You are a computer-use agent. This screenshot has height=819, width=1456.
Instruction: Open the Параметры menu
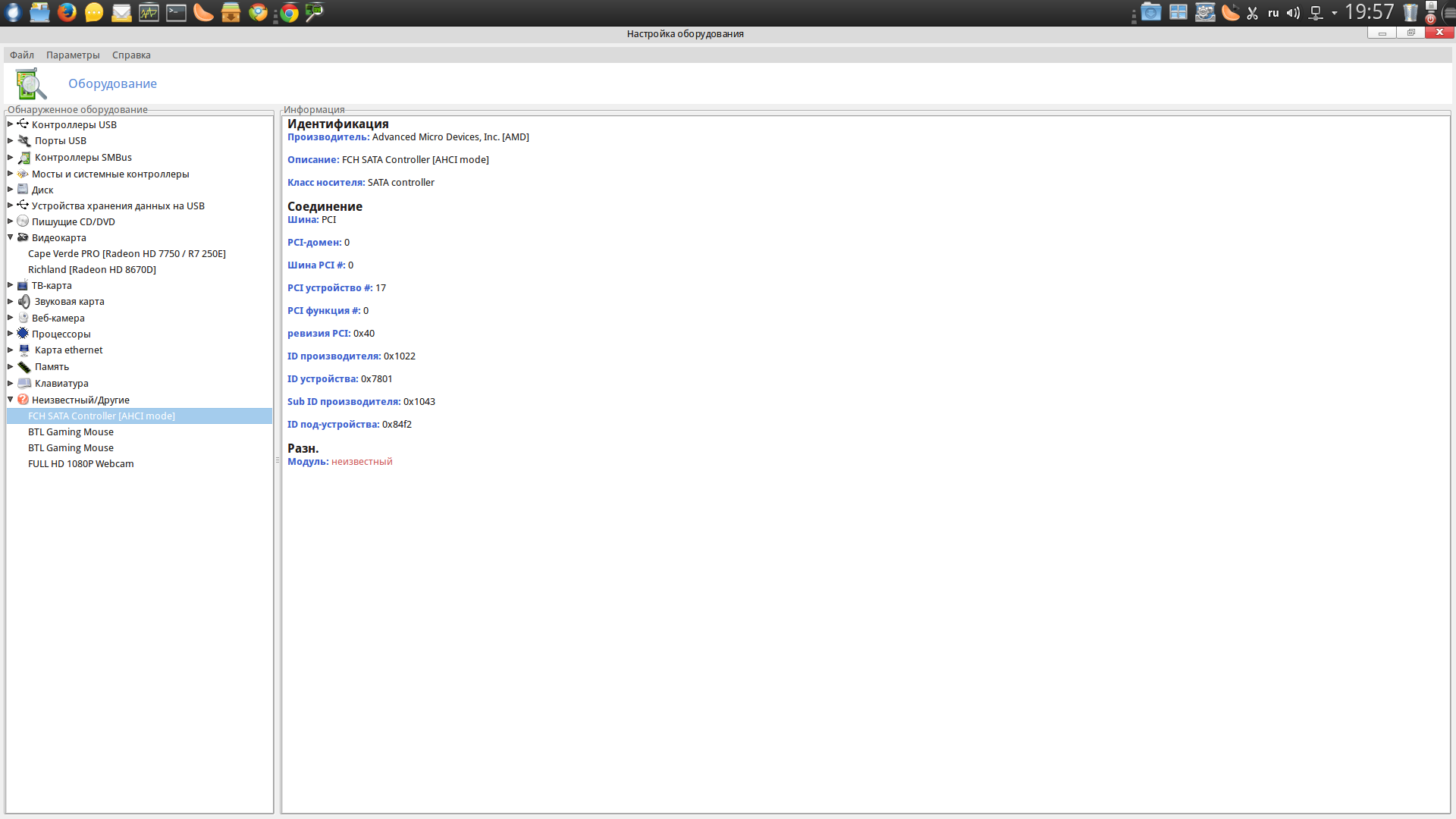pyautogui.click(x=73, y=55)
